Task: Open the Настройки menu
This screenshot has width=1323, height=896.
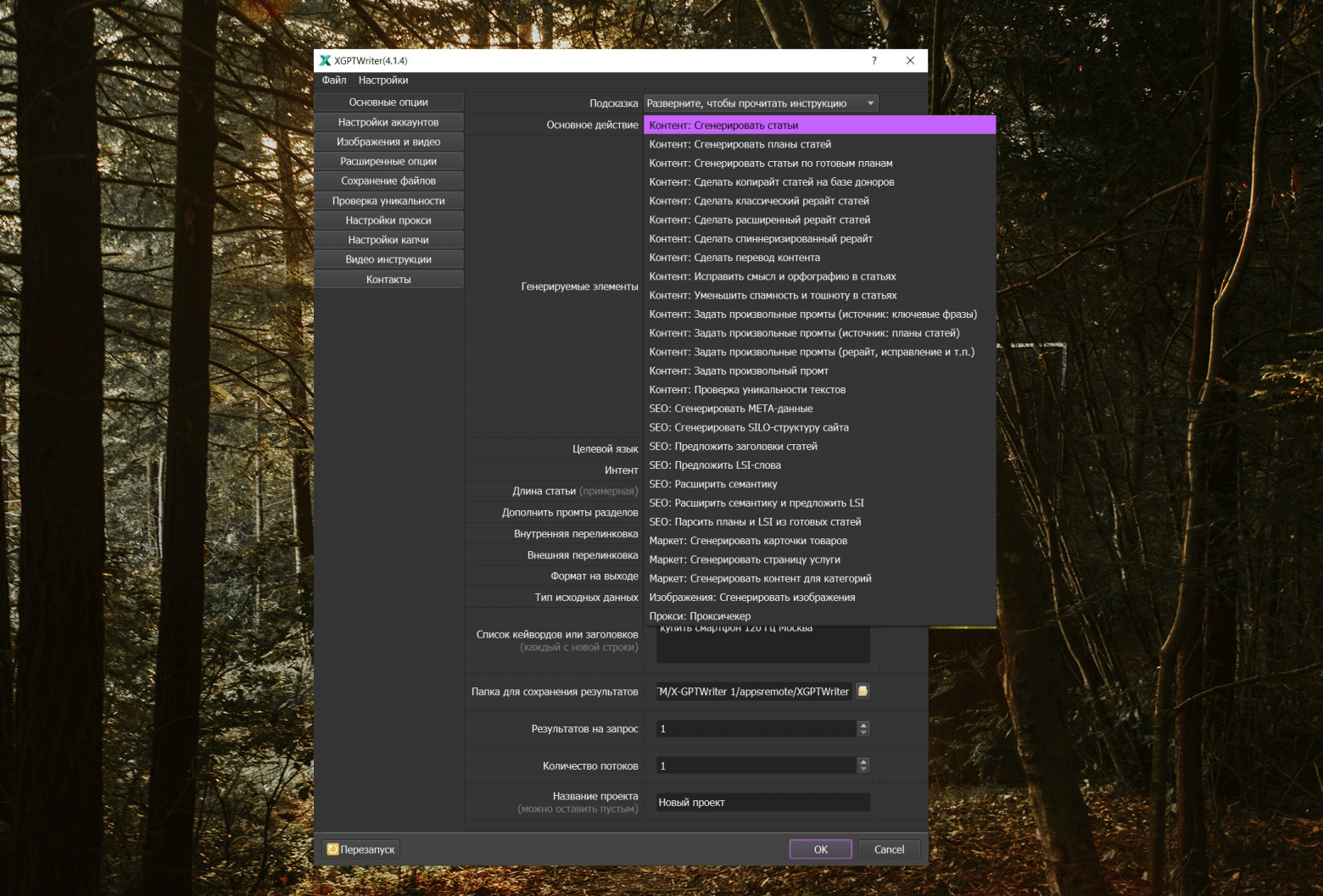Action: 382,81
